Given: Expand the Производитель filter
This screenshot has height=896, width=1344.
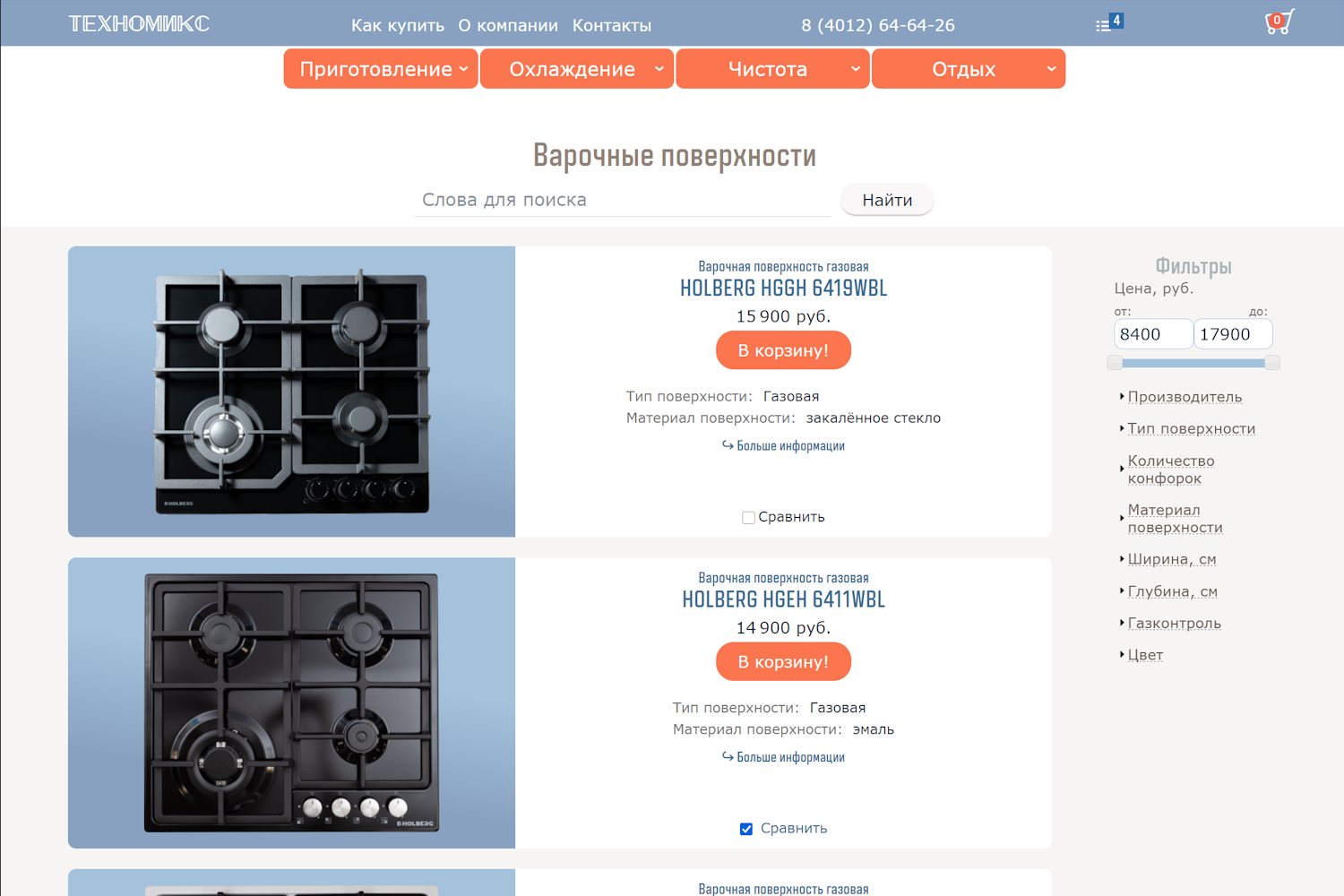Looking at the screenshot, I should [1184, 397].
